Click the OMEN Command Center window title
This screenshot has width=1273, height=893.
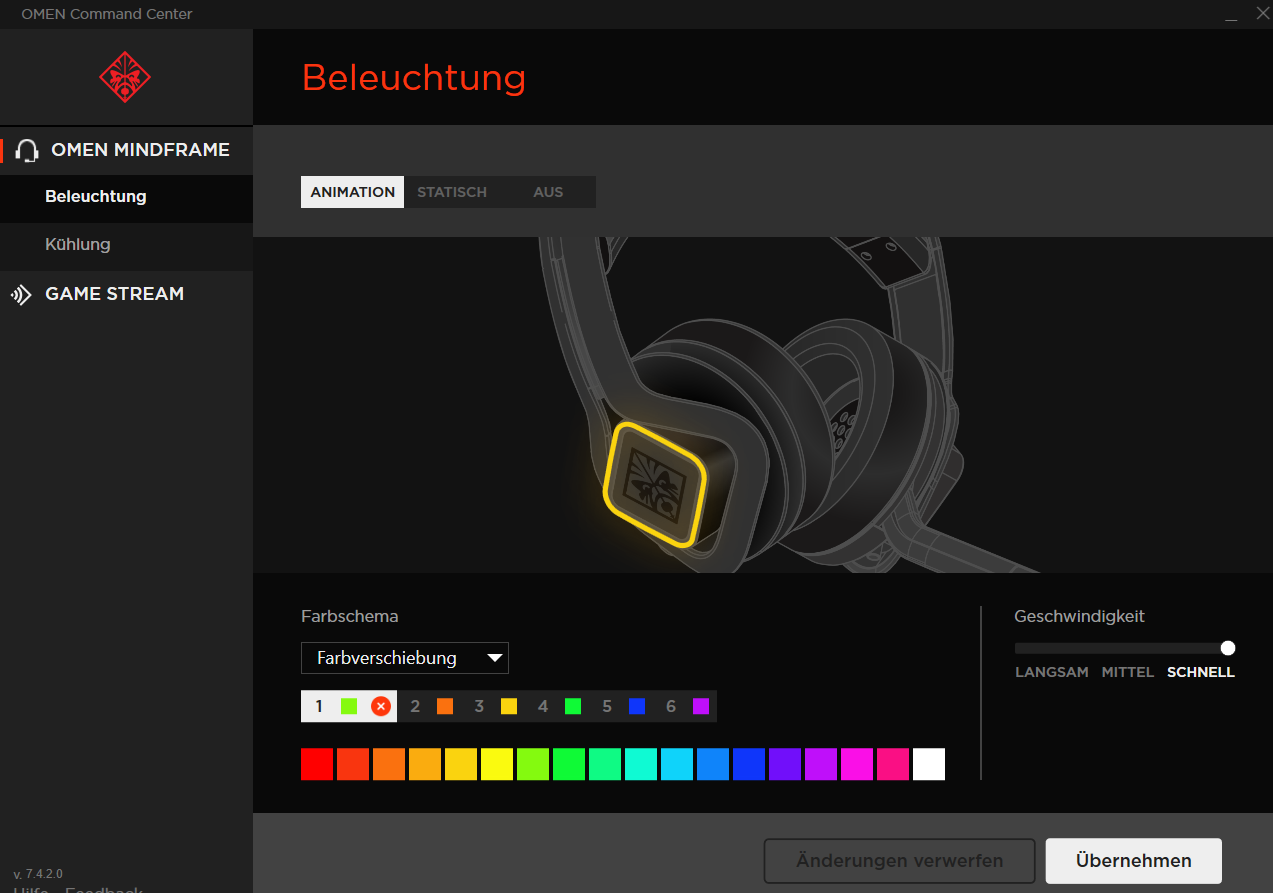pyautogui.click(x=107, y=14)
